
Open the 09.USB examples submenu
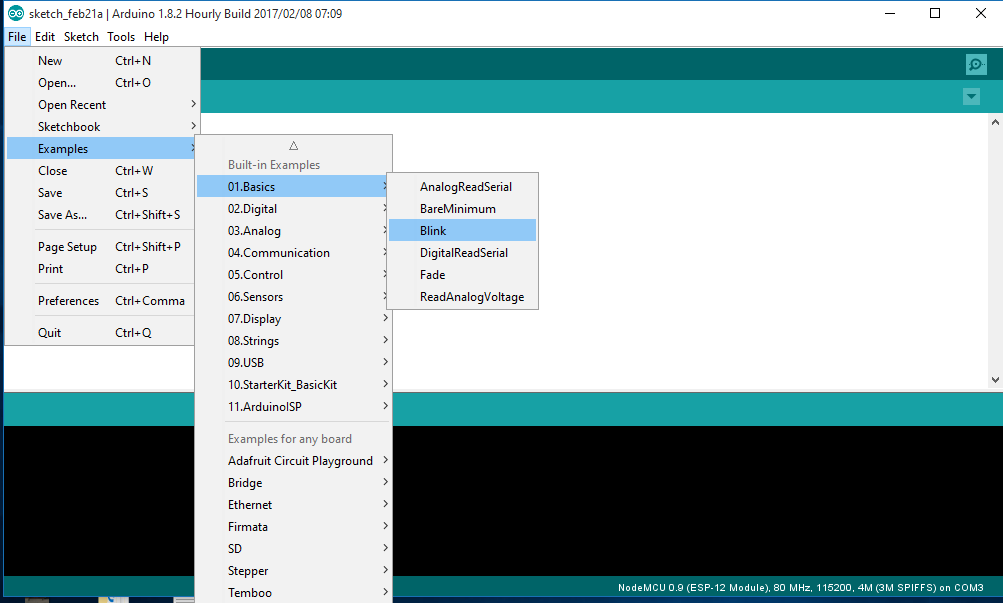coord(294,363)
